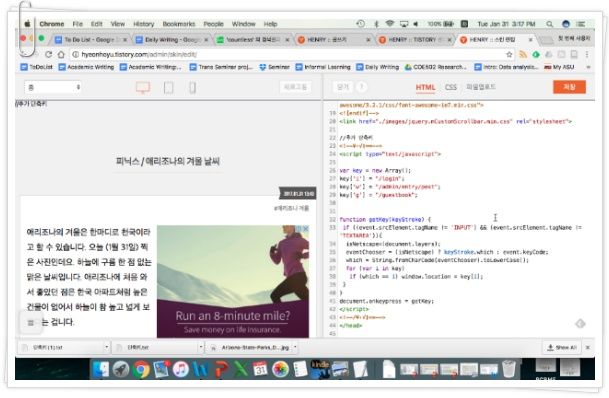609x398 pixels.
Task: Click the document.onkeypress = getKey line
Action: pyautogui.click(x=386, y=301)
